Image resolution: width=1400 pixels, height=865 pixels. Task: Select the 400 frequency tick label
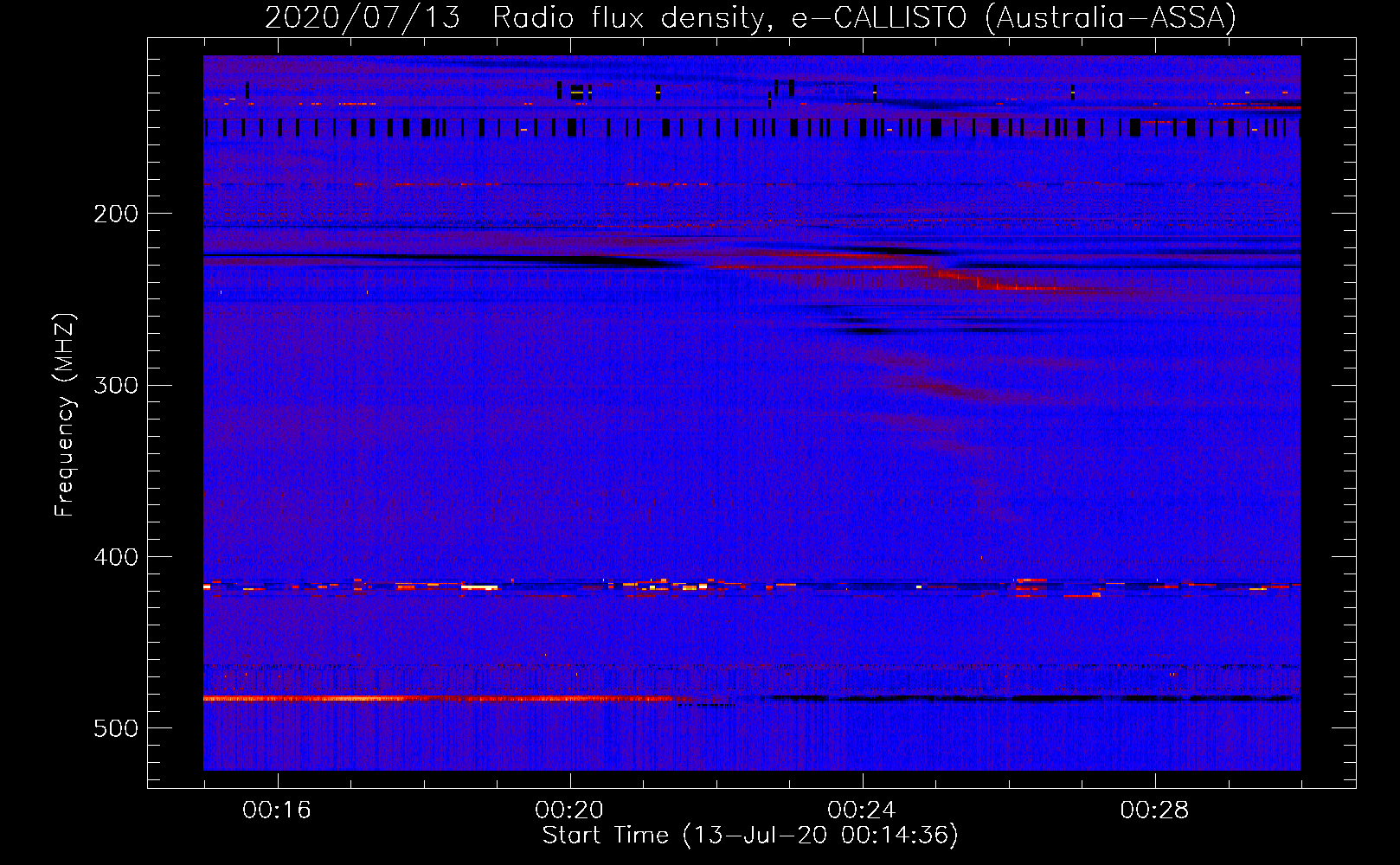tap(116, 557)
